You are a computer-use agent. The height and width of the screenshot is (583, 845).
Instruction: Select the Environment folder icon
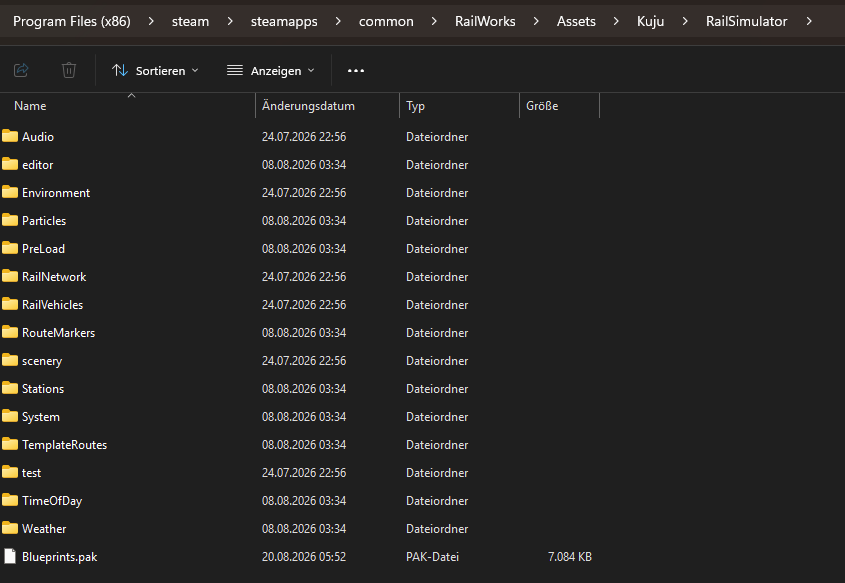tap(10, 192)
